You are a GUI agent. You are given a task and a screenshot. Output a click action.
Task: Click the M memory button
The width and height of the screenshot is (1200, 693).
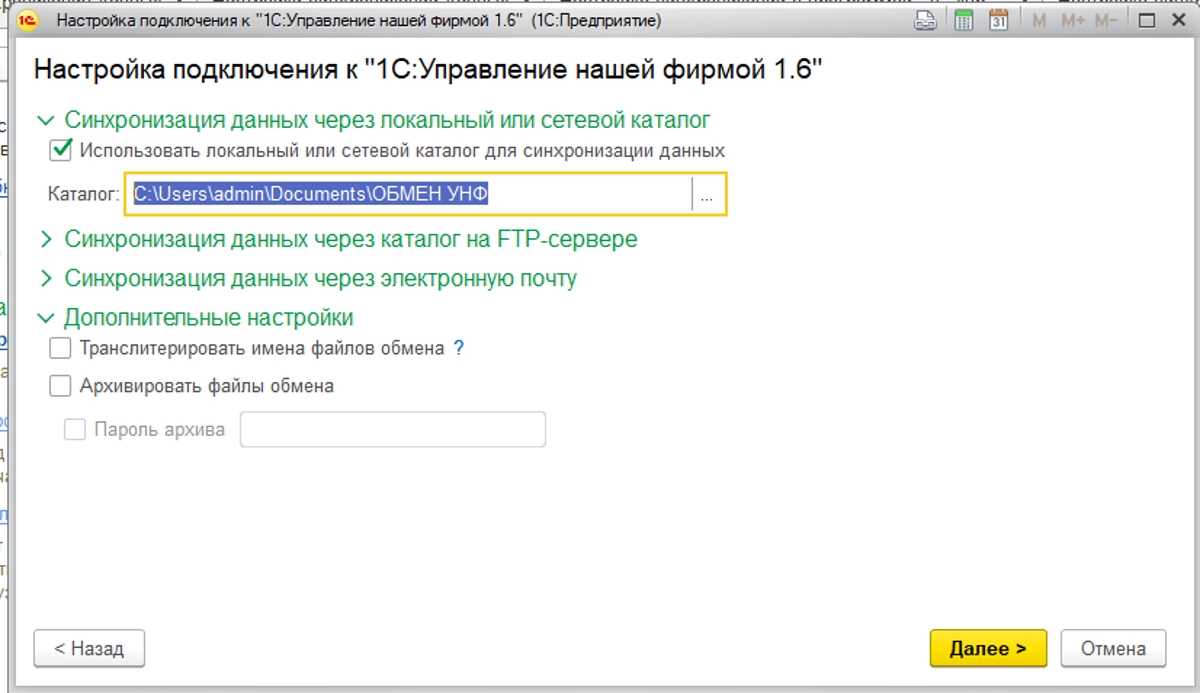1040,21
